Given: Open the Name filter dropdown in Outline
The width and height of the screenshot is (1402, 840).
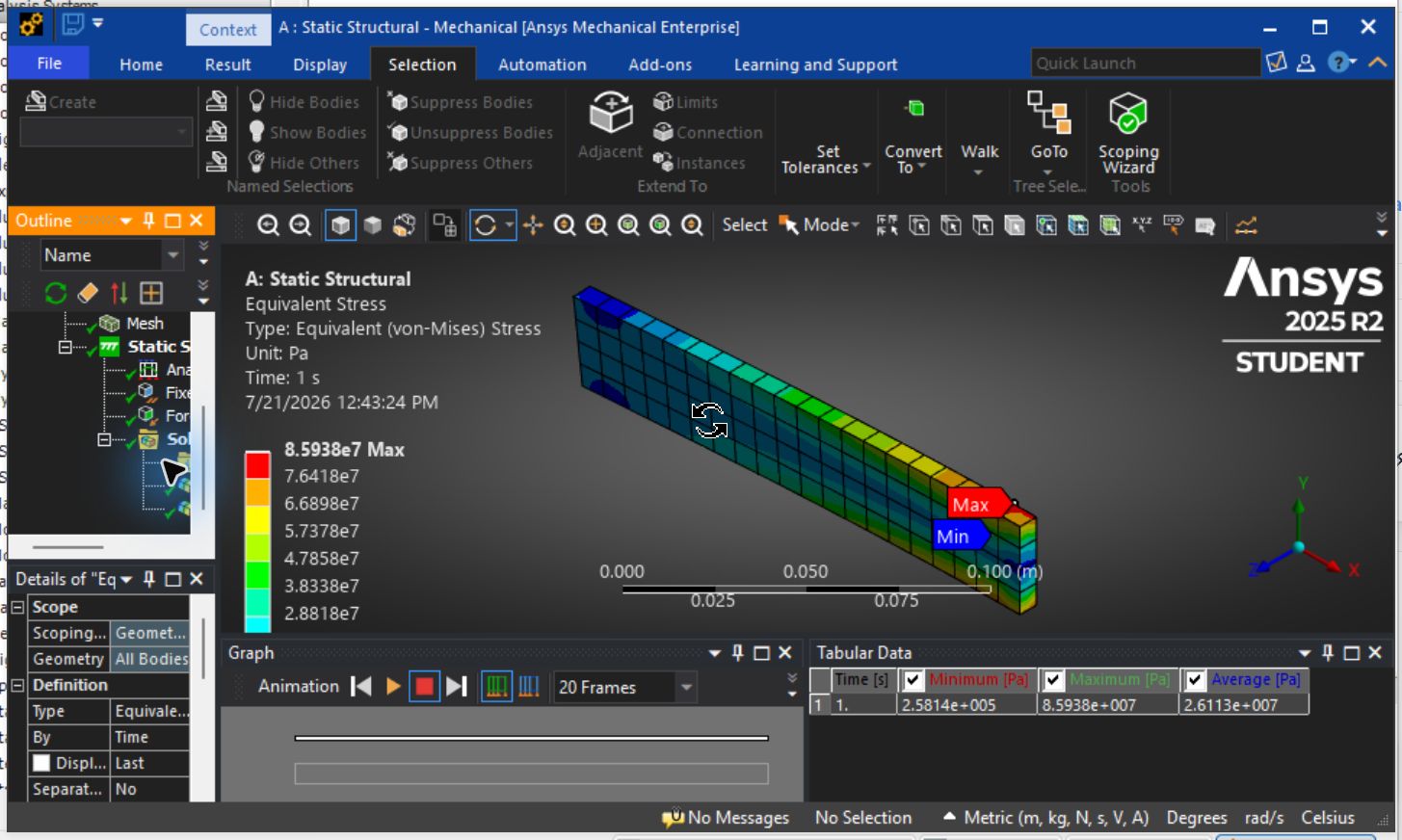Looking at the screenshot, I should [173, 255].
